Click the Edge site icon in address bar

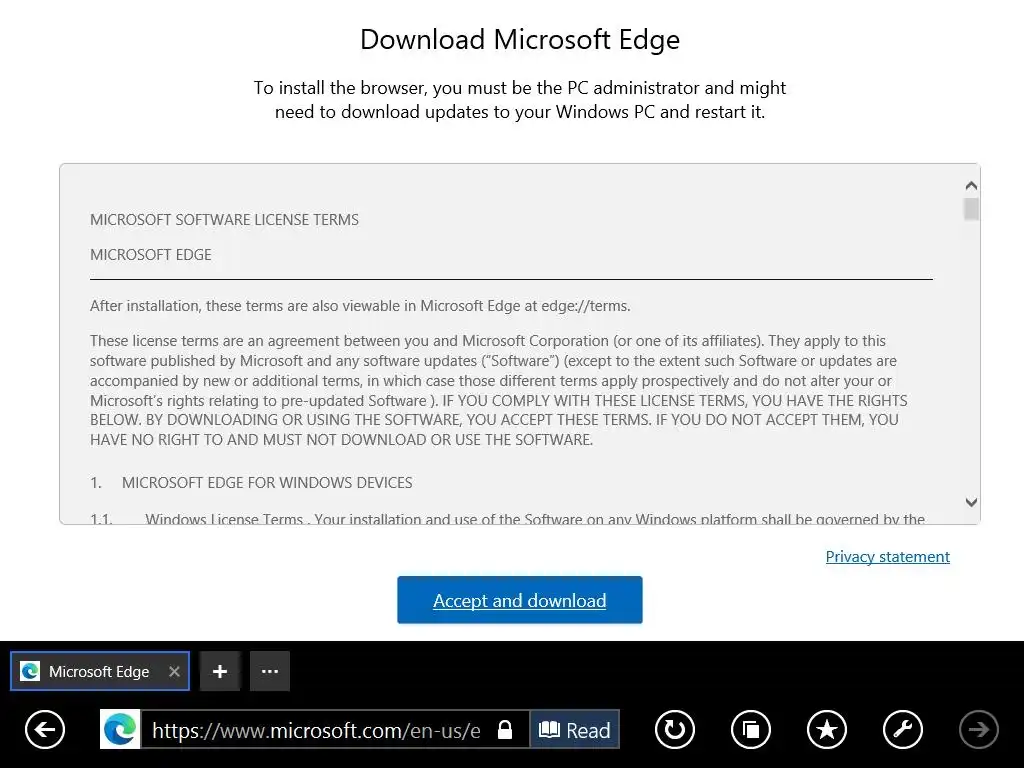click(x=120, y=729)
